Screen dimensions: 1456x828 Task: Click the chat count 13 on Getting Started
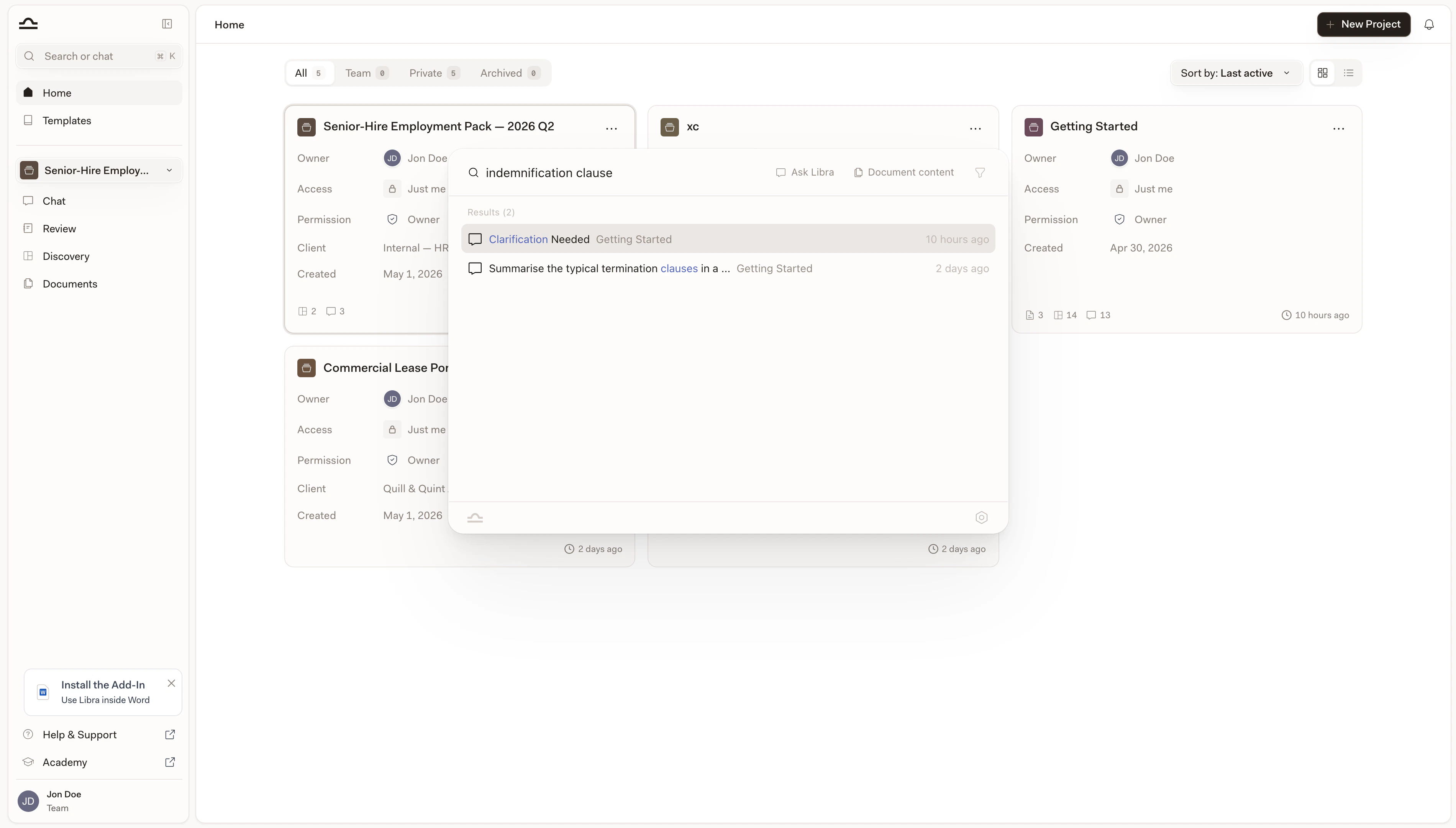click(x=1098, y=315)
